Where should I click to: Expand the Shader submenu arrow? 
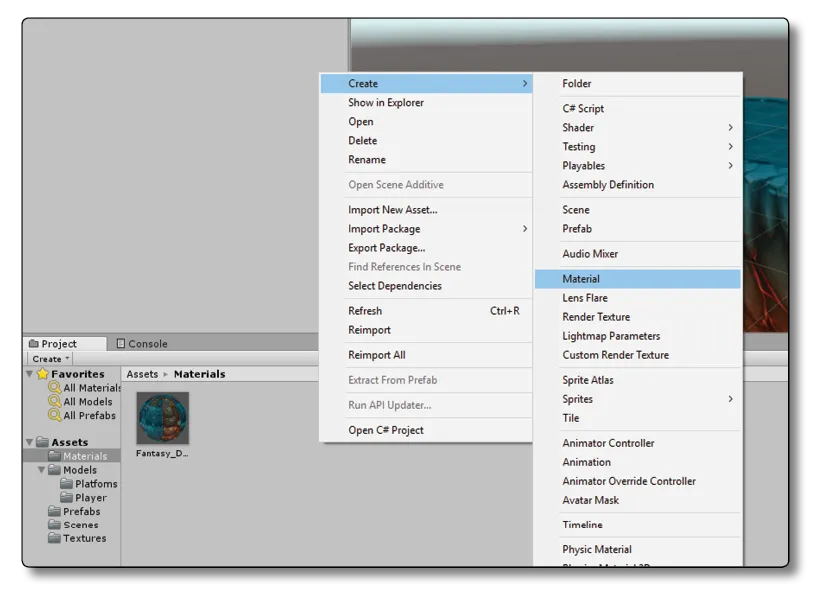click(x=730, y=128)
